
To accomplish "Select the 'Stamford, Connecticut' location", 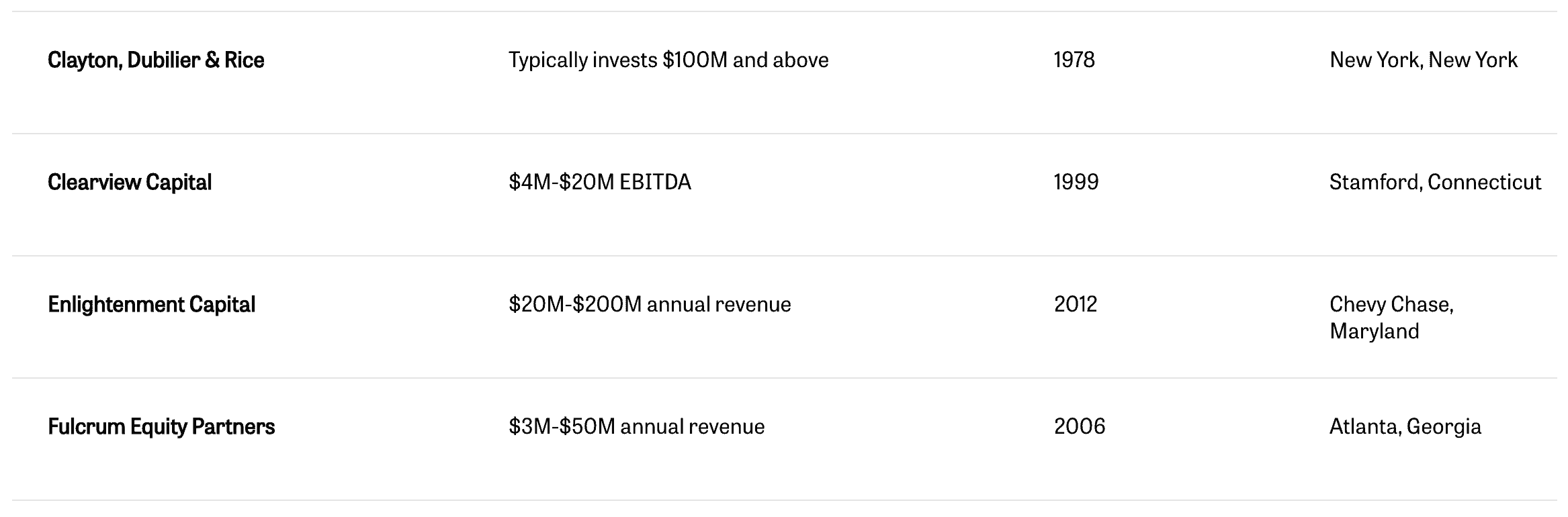I will pyautogui.click(x=1435, y=183).
